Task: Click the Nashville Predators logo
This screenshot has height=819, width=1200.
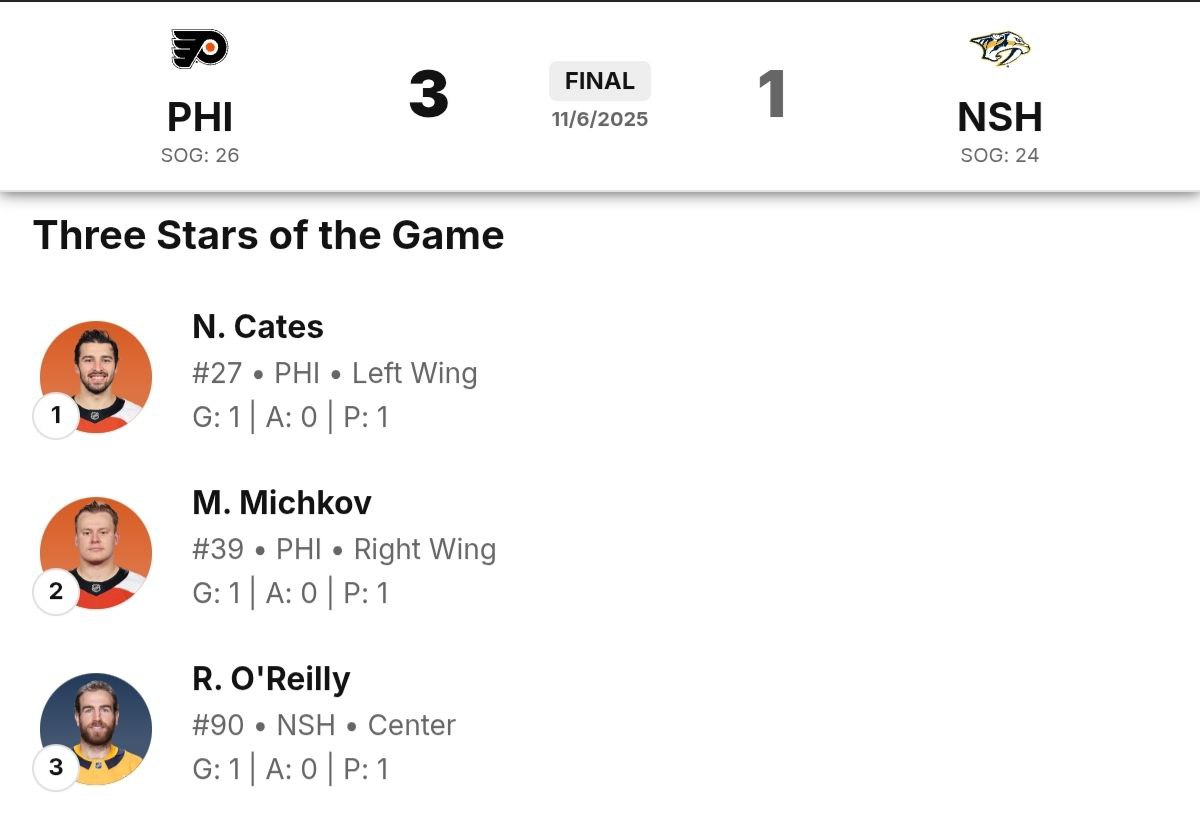Action: [x=999, y=48]
